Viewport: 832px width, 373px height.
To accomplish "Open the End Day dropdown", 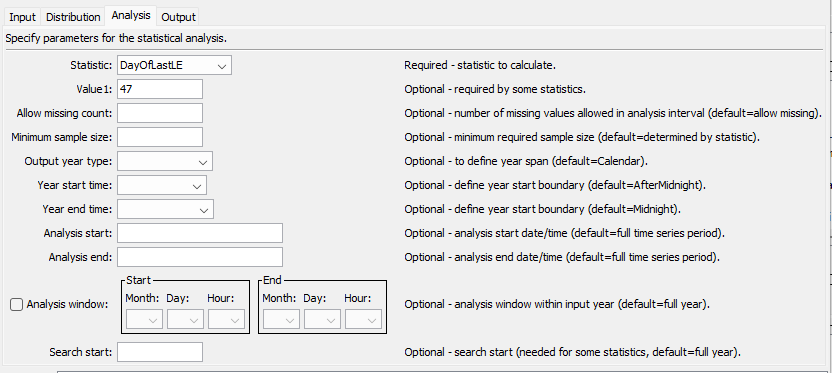I will click(322, 319).
